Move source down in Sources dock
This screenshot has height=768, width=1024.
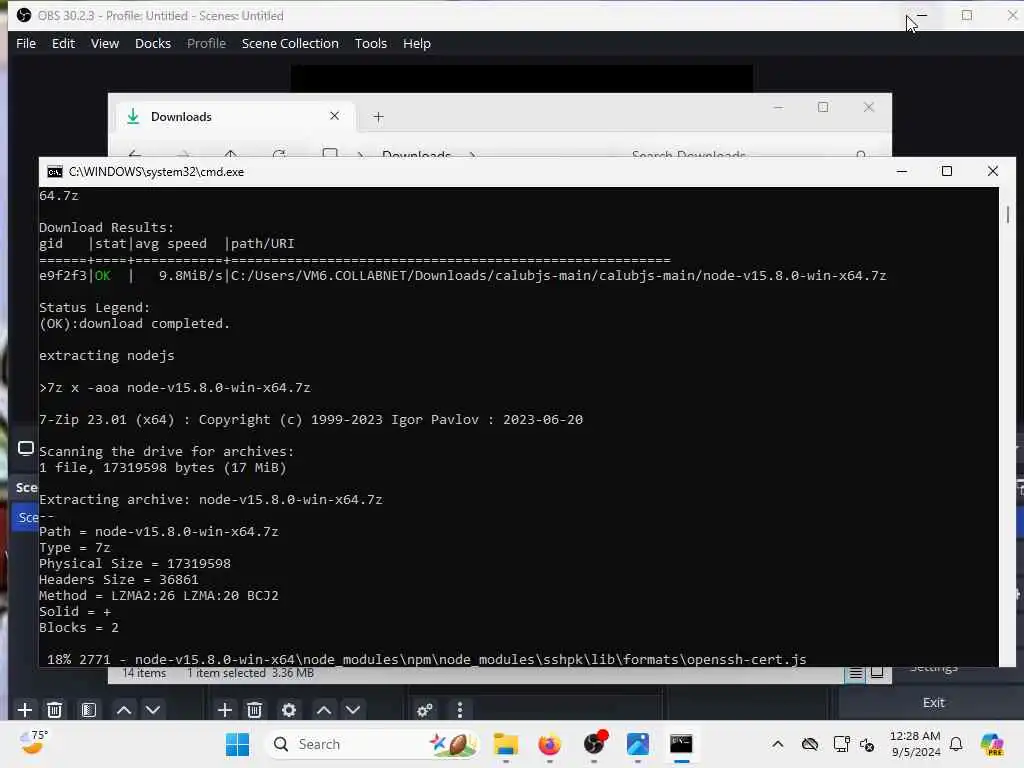tap(353, 710)
